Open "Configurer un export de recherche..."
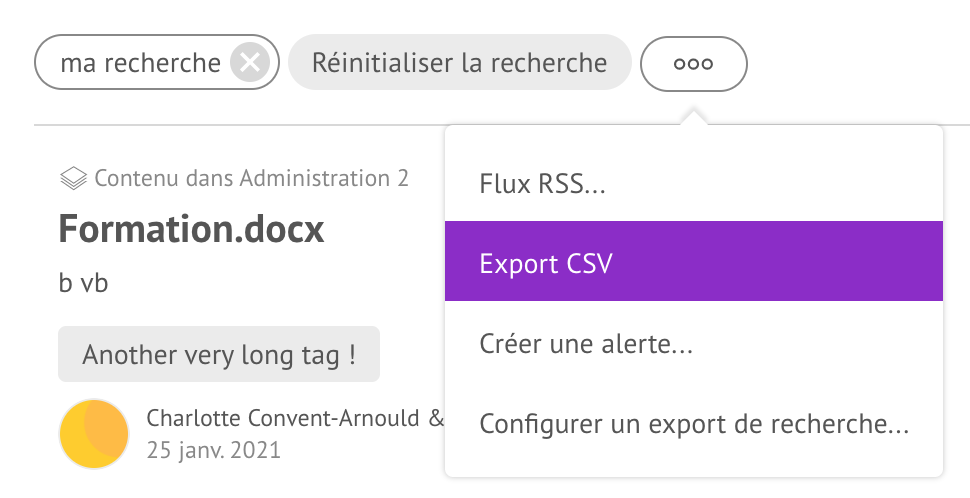This screenshot has height=498, width=970. (693, 424)
